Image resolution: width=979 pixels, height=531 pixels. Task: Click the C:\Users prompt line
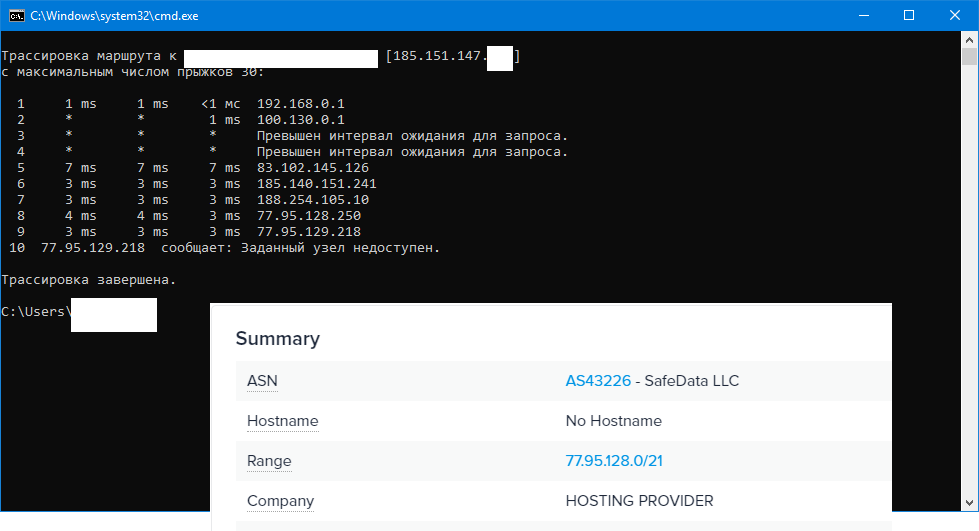click(x=35, y=312)
